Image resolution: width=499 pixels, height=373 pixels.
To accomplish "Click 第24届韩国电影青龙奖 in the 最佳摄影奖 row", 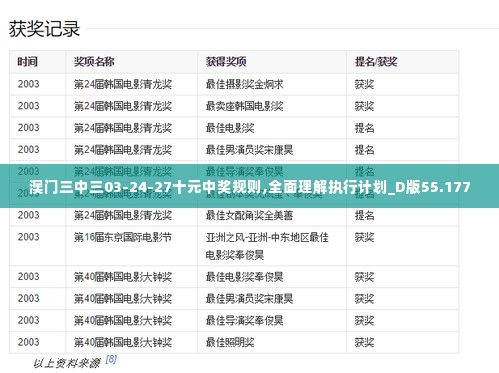I will click(123, 84).
